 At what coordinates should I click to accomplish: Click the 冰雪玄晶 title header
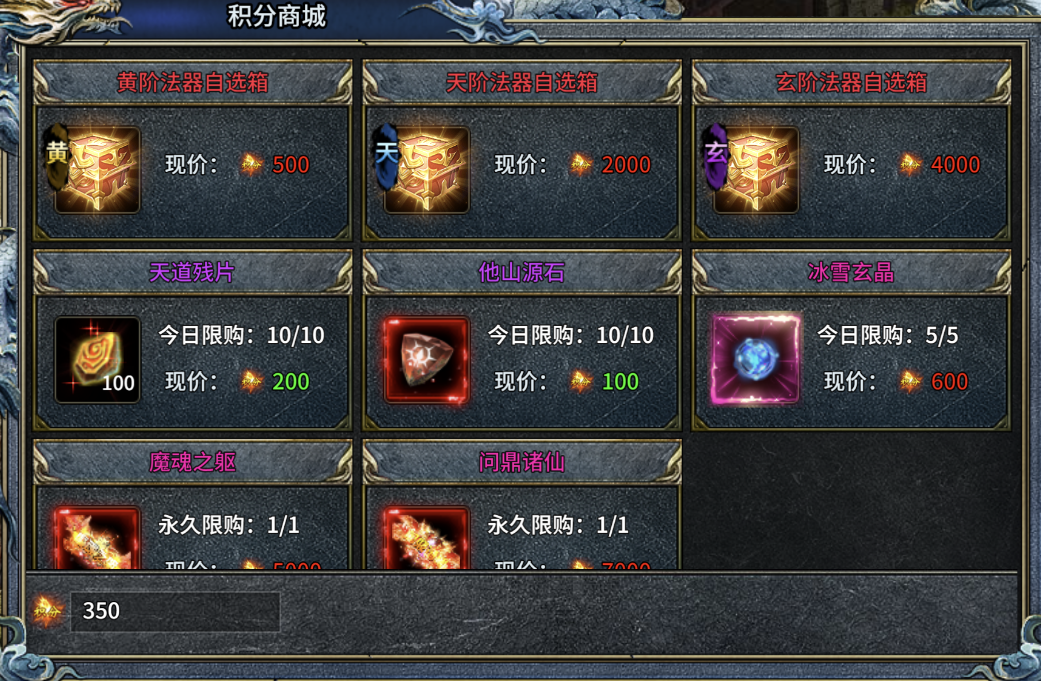pos(851,272)
